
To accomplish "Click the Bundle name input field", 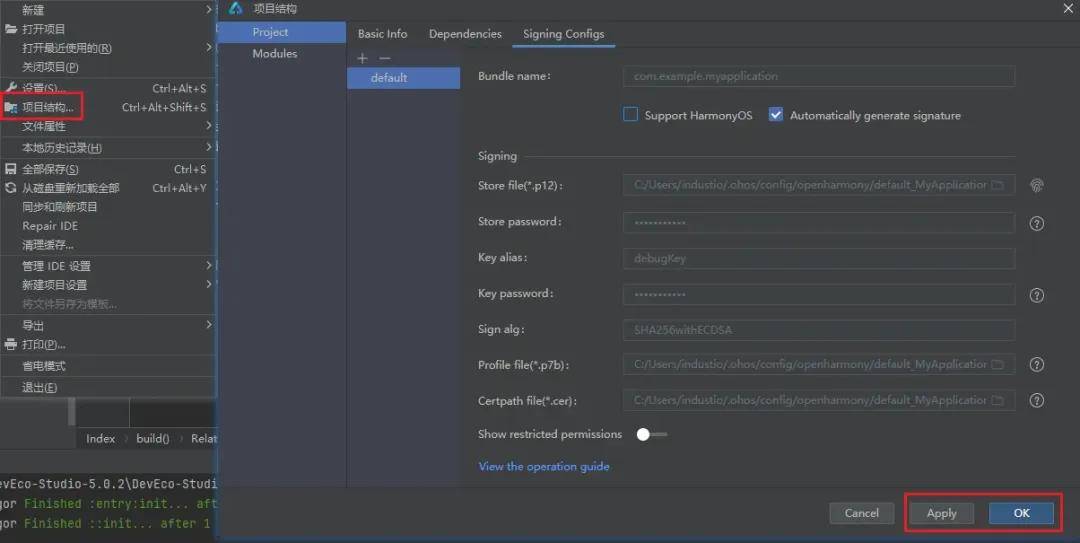I will click(819, 76).
